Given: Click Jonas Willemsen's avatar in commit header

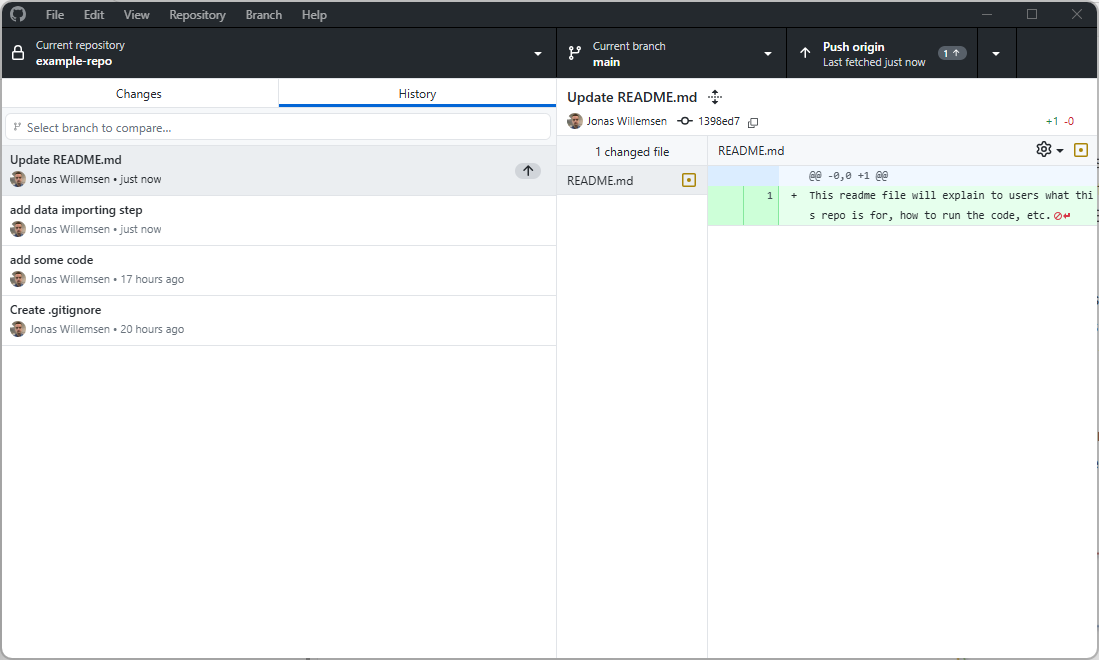Looking at the screenshot, I should tap(575, 121).
